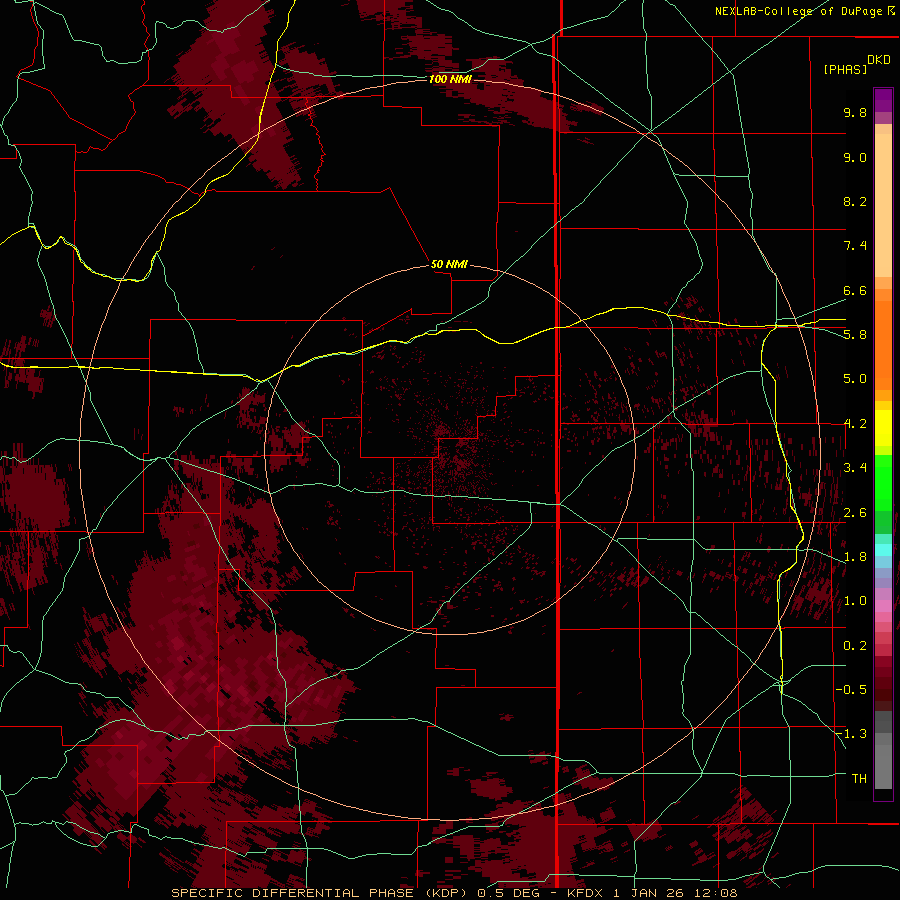Click the -1.3 scale label
This screenshot has height=900, width=900.
pyautogui.click(x=851, y=734)
